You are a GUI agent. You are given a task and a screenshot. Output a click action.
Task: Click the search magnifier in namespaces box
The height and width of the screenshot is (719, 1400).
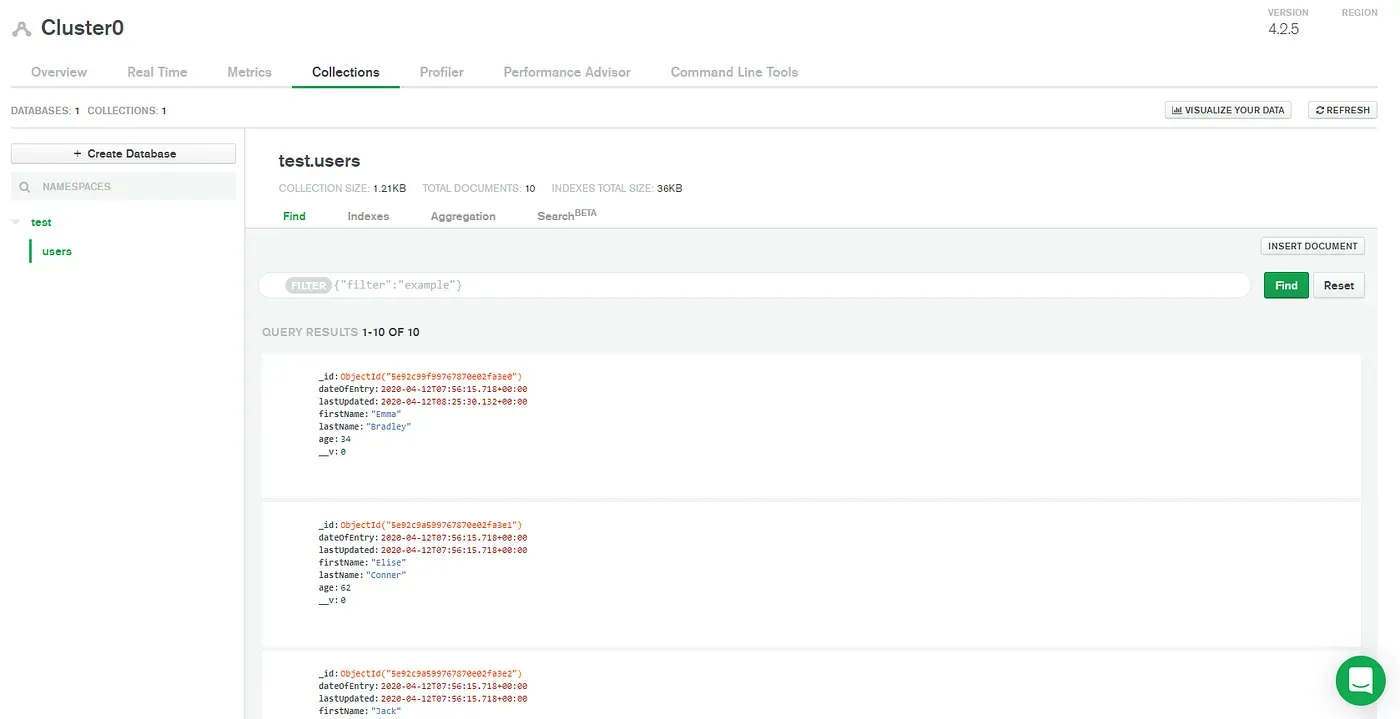[26, 187]
